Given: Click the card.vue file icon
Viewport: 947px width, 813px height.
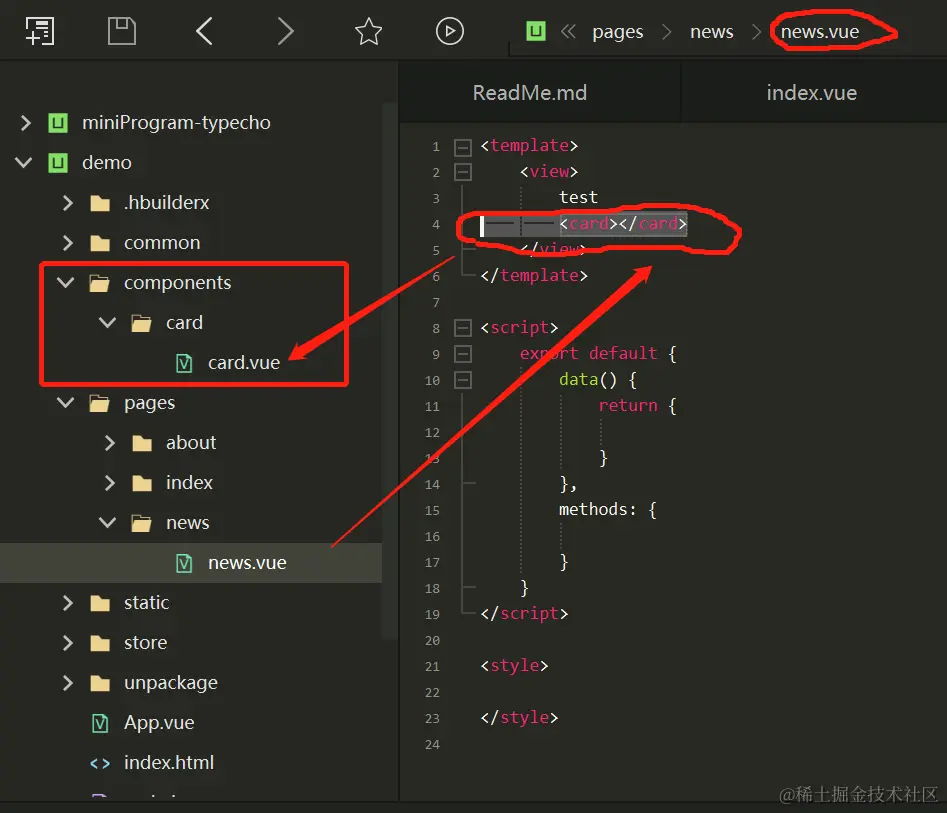Looking at the screenshot, I should (x=184, y=363).
